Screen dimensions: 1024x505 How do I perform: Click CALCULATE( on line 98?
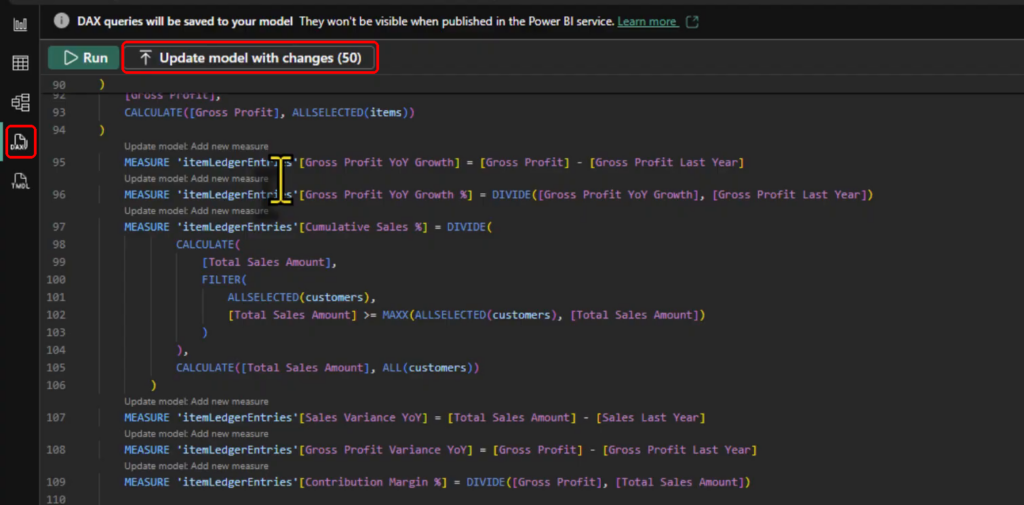pyautogui.click(x=208, y=244)
